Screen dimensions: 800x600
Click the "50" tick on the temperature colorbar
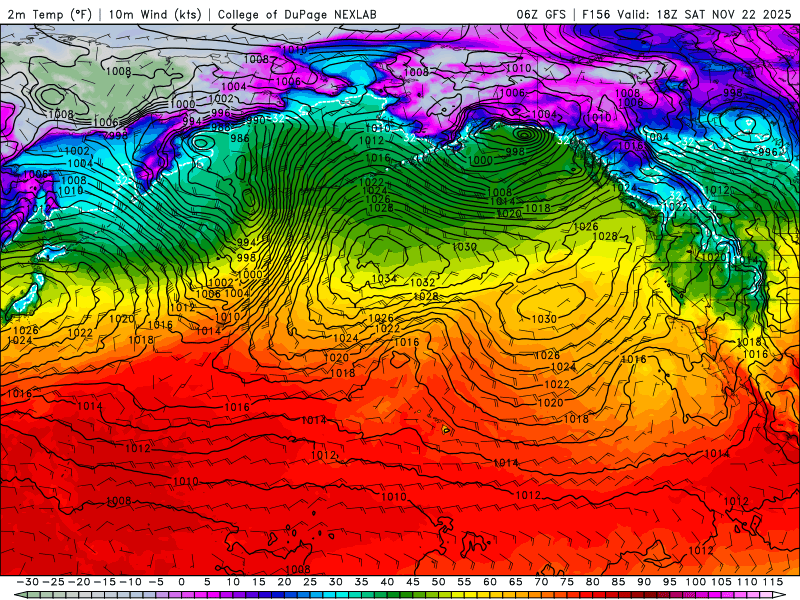(x=438, y=582)
